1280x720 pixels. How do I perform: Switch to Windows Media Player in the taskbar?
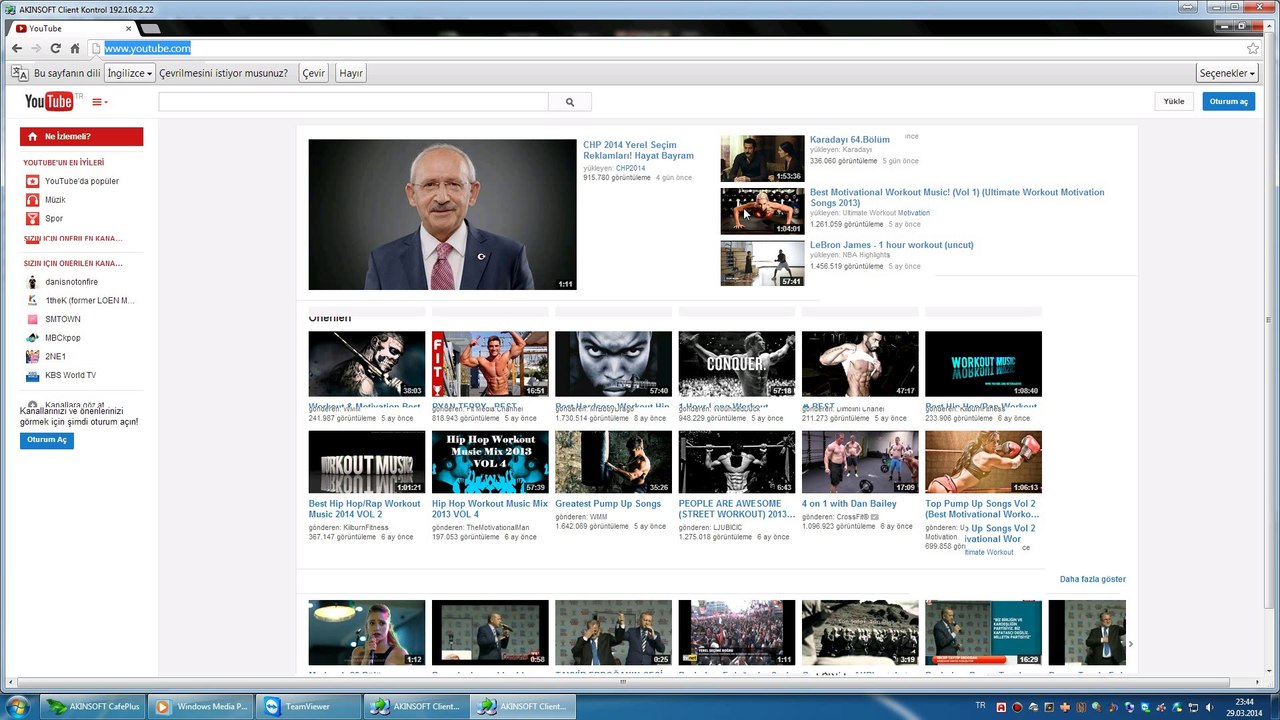point(200,706)
